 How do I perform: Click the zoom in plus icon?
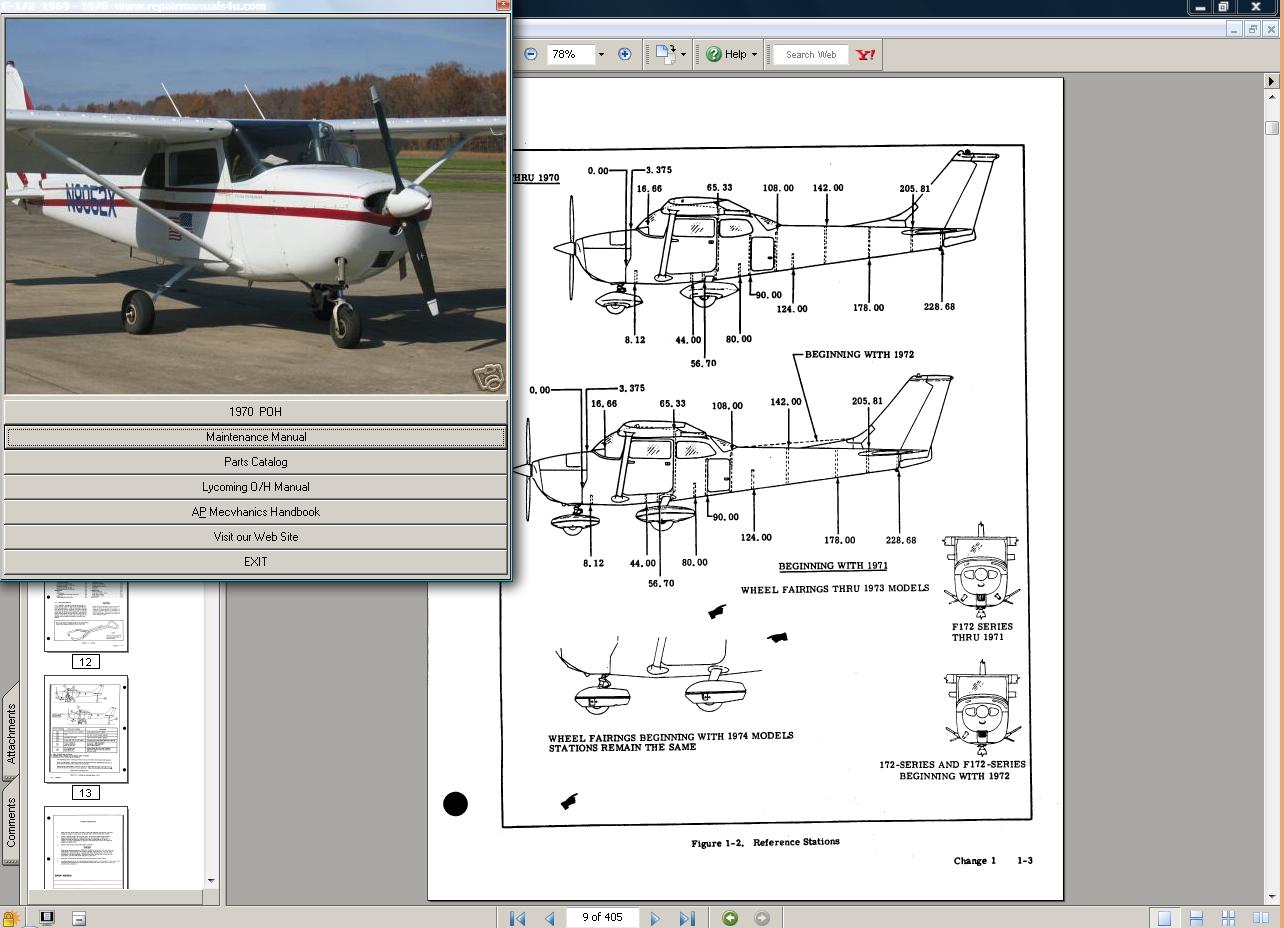tap(624, 54)
